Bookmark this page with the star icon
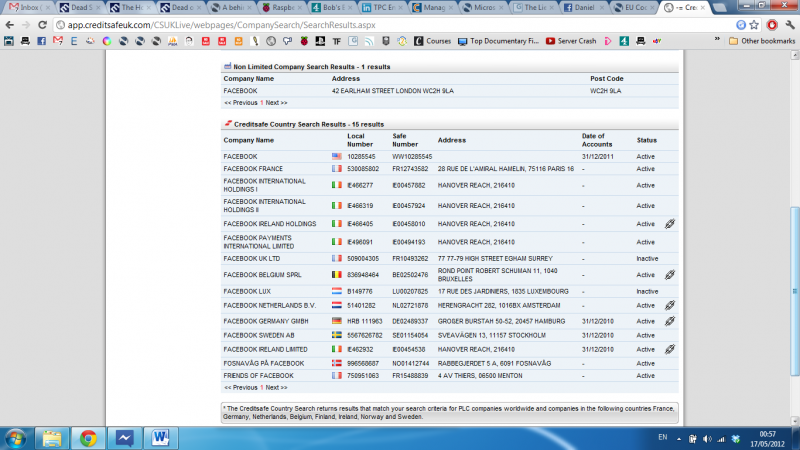The width and height of the screenshot is (800, 450). 755,24
